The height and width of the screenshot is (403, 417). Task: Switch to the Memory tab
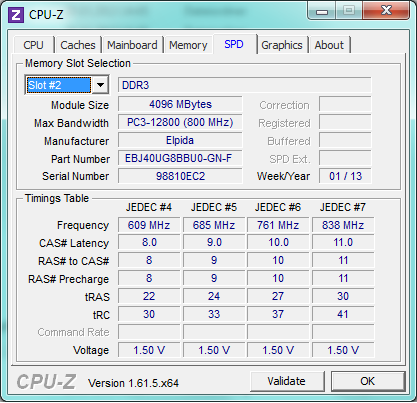(188, 45)
